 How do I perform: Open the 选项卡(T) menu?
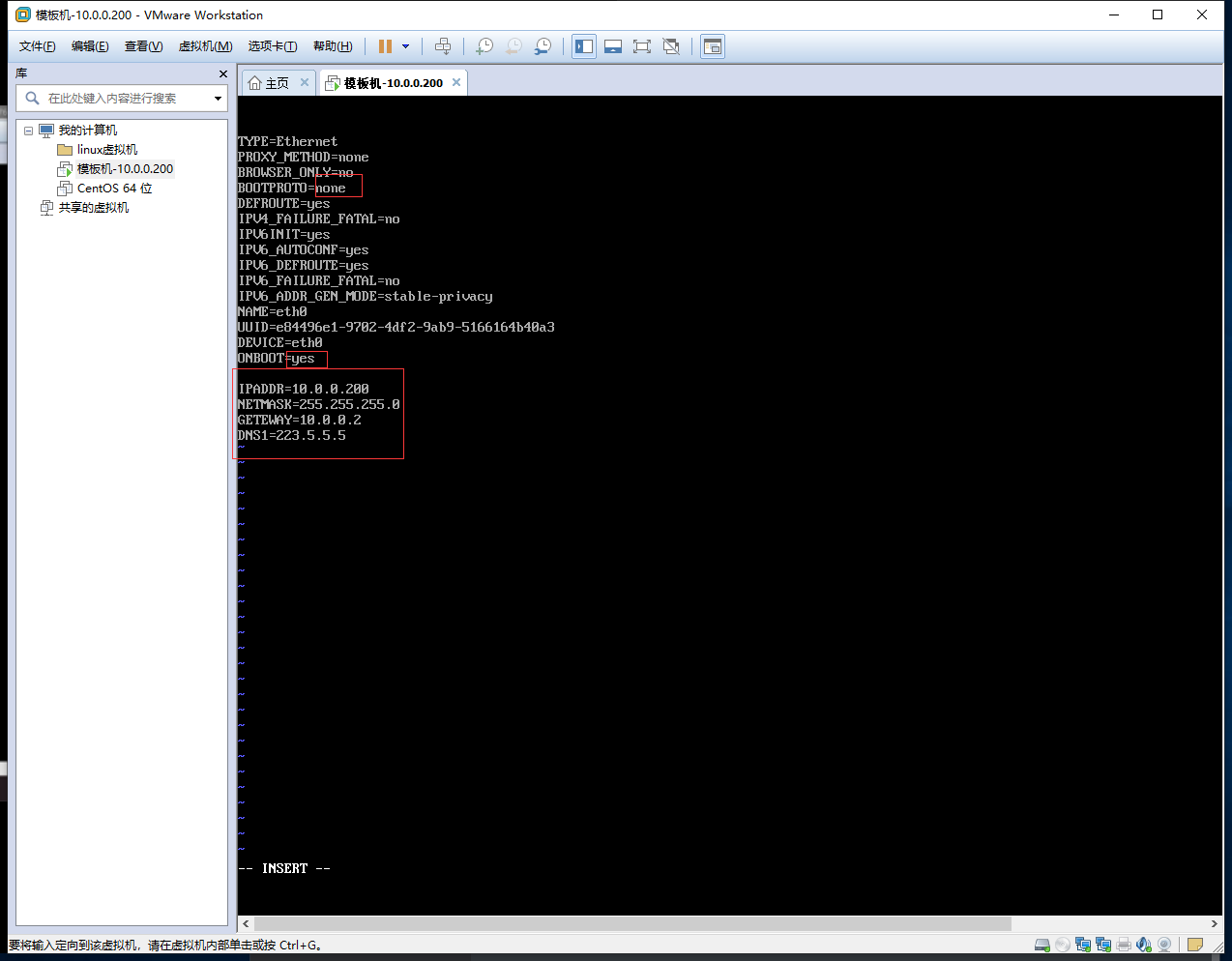pyautogui.click(x=273, y=46)
